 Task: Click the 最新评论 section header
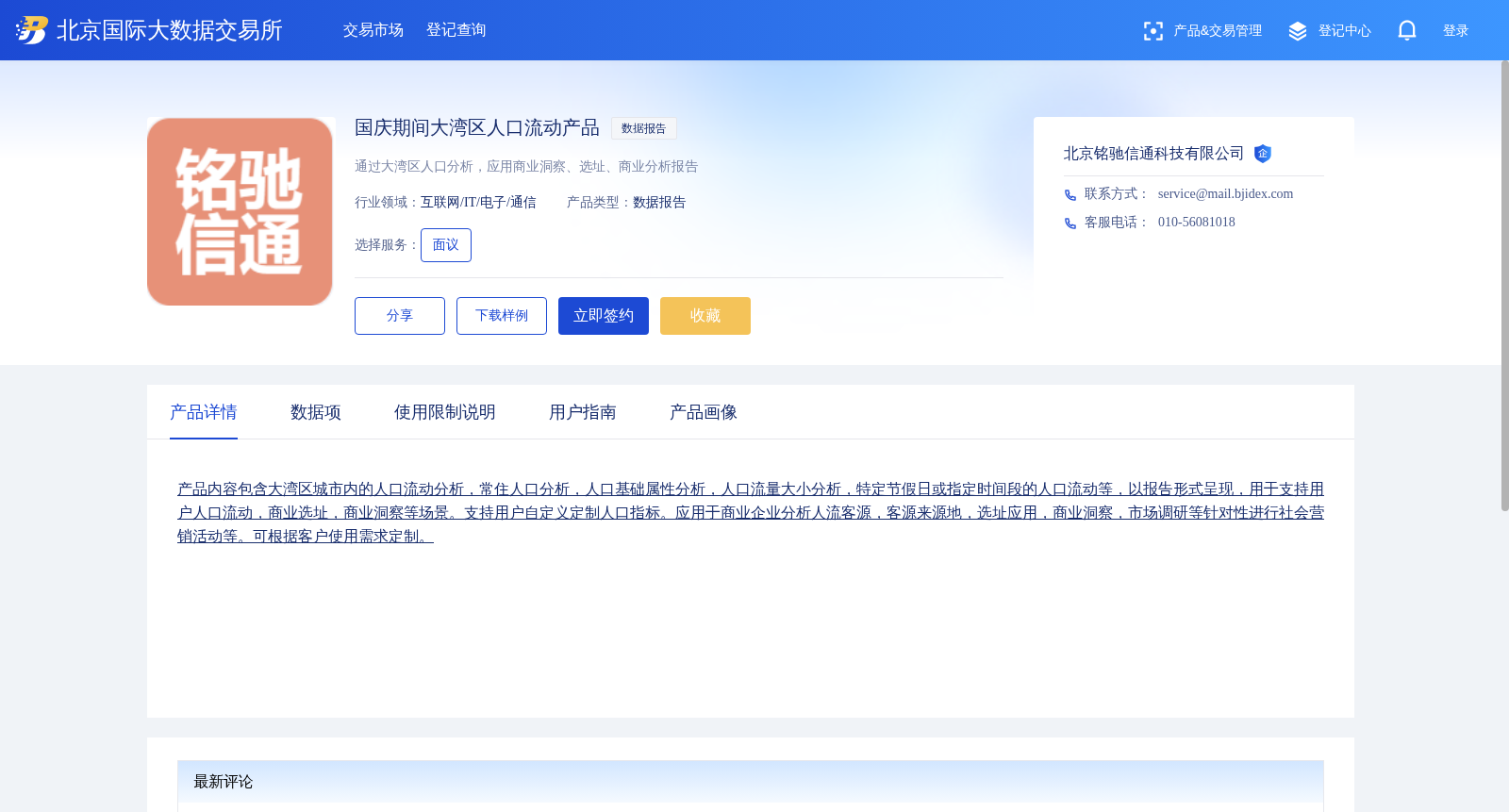(751, 782)
